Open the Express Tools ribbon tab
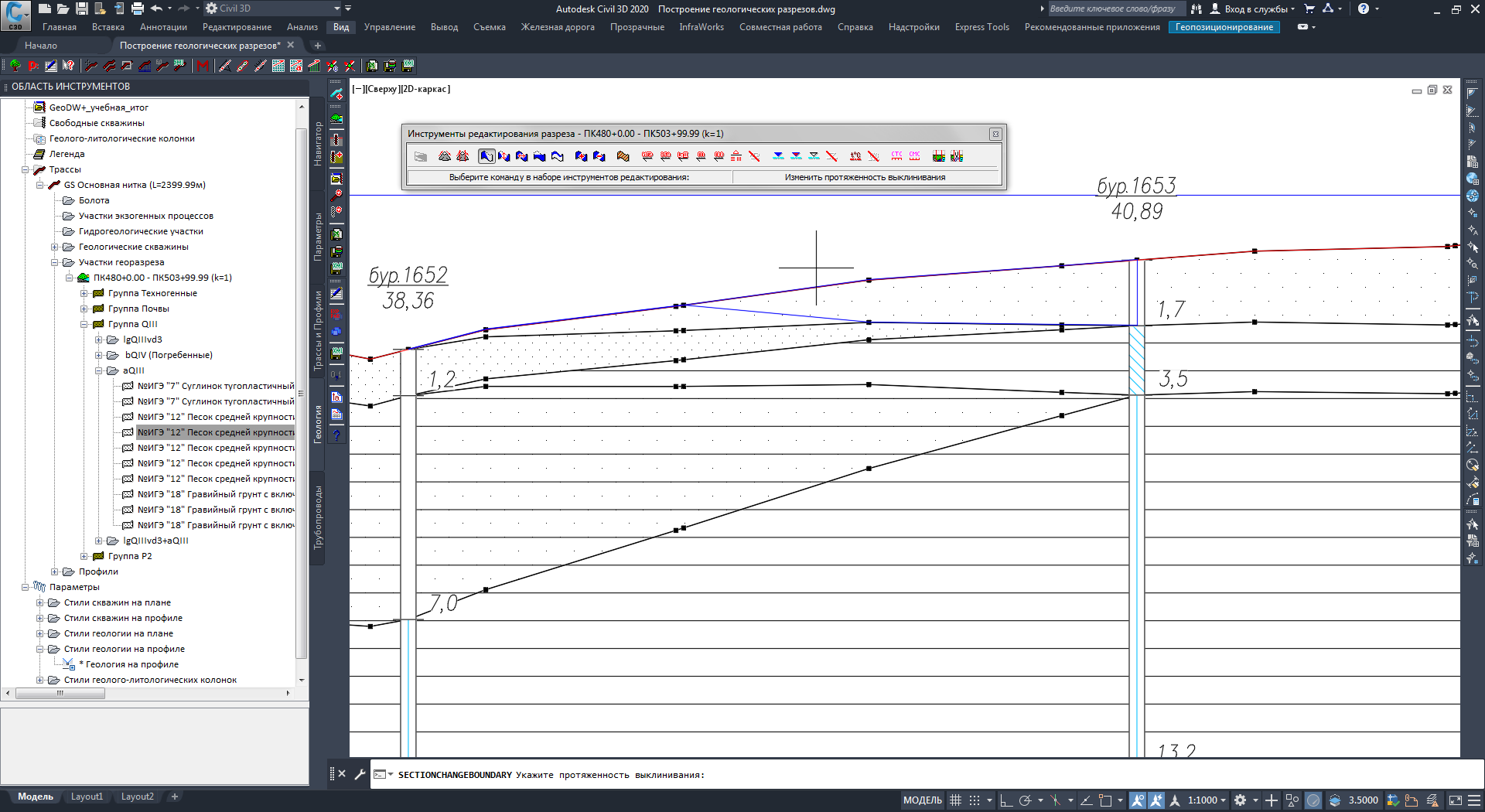The image size is (1485, 812). [981, 27]
